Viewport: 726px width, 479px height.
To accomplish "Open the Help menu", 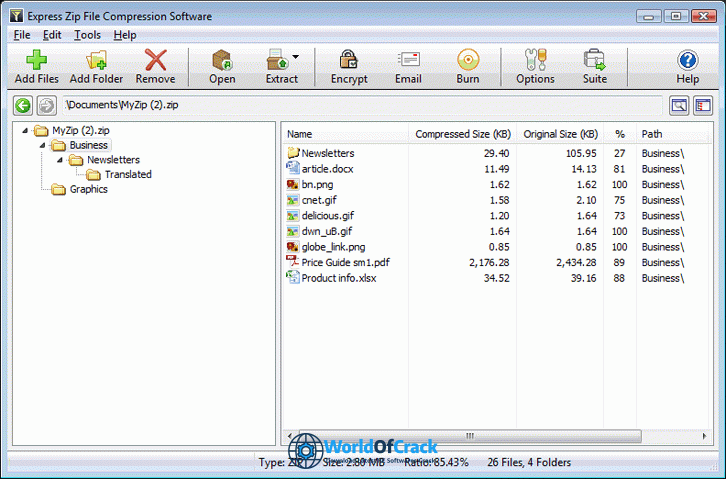I will (125, 35).
